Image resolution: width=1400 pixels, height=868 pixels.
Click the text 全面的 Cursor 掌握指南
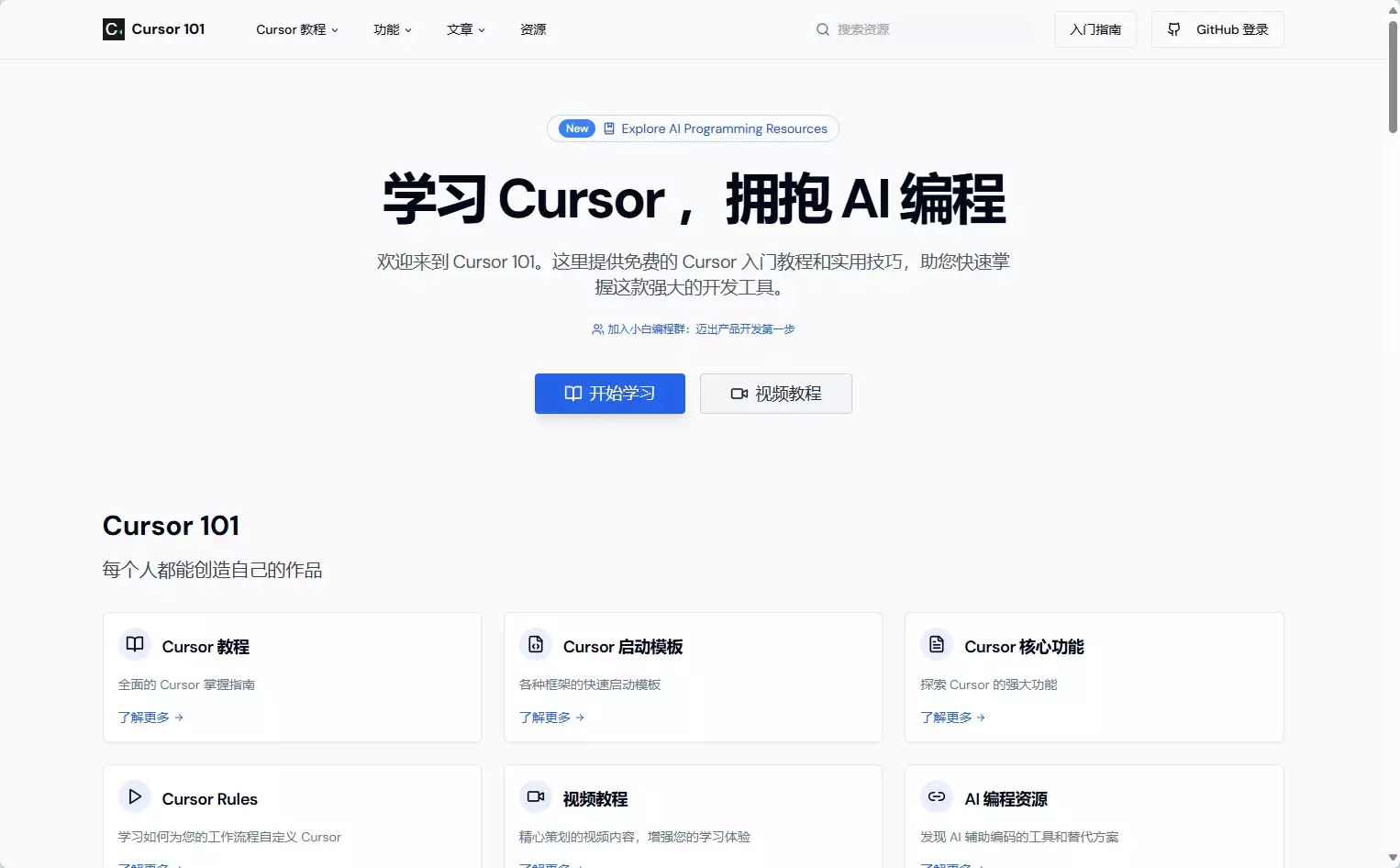187,684
